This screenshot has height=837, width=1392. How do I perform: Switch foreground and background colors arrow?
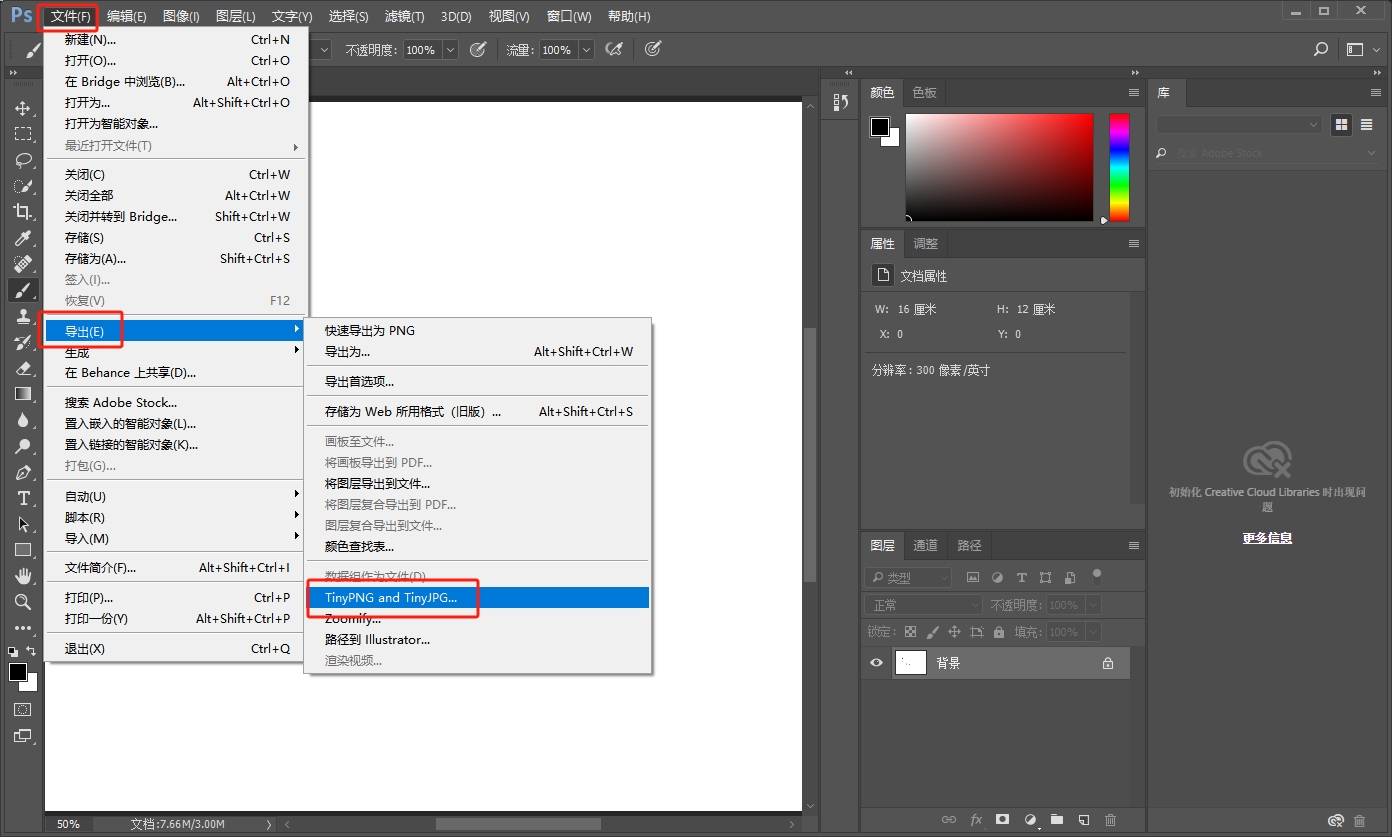coord(31,652)
